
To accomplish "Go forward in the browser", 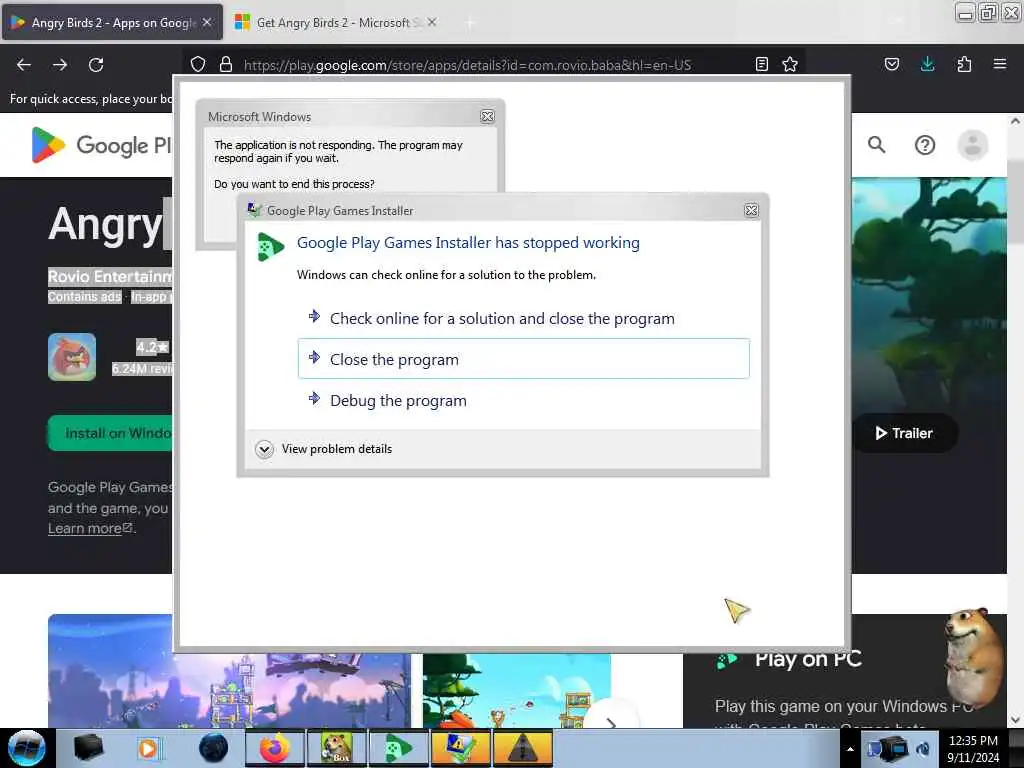I will [60, 65].
